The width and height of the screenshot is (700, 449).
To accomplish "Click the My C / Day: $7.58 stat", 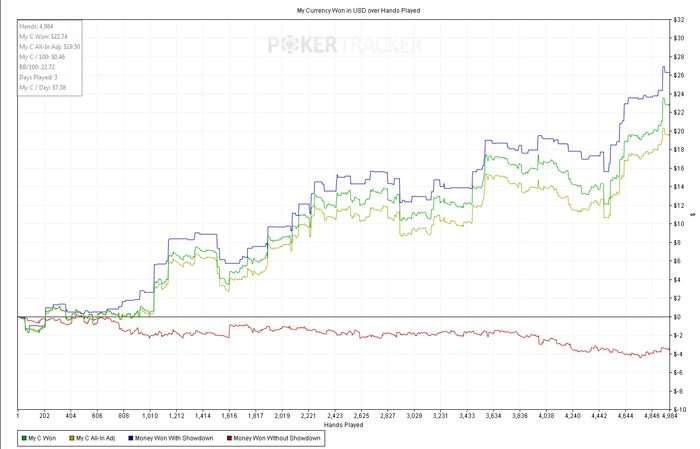I will (42, 88).
